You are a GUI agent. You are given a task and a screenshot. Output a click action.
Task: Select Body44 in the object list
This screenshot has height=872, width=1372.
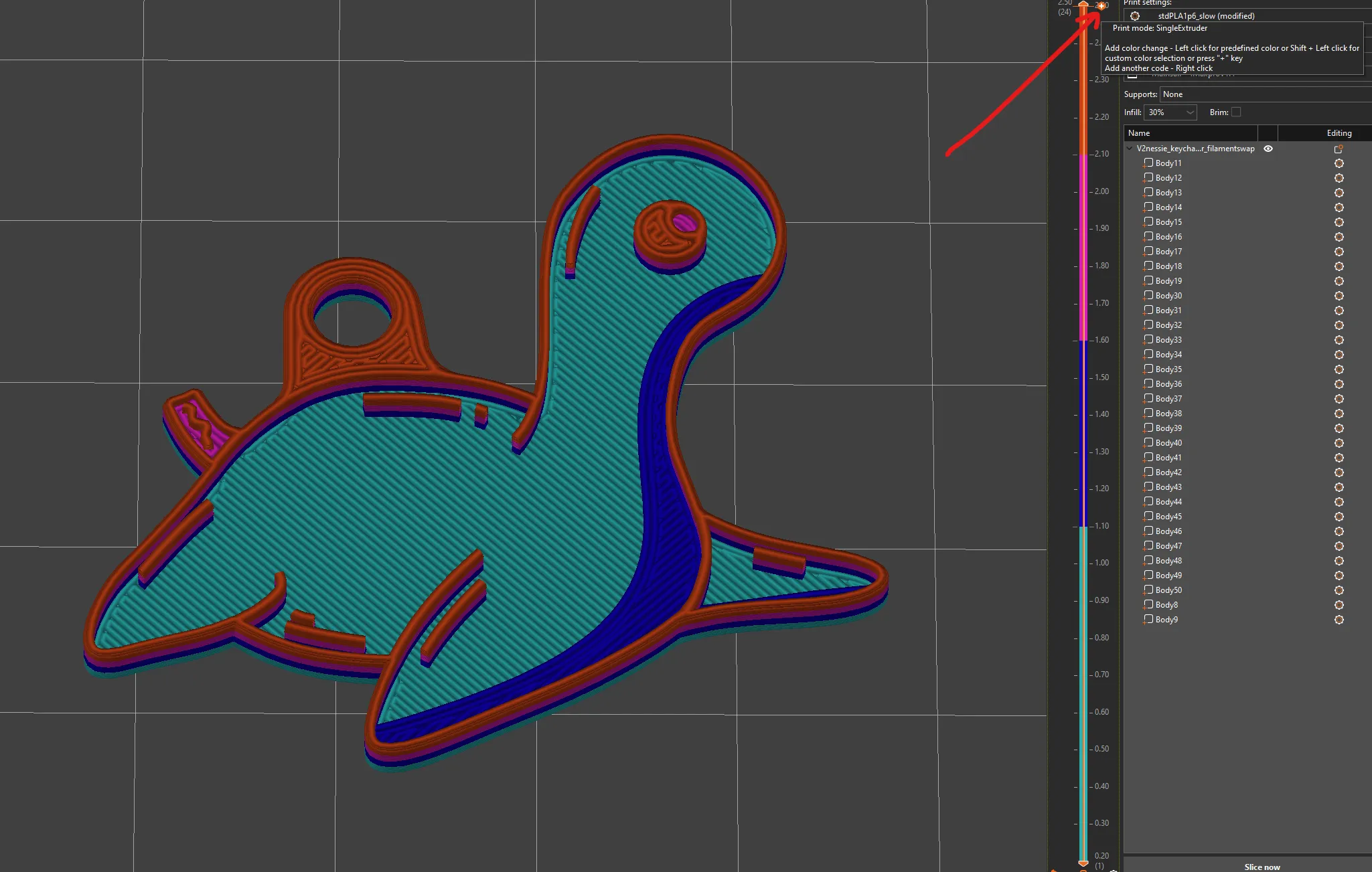[1168, 502]
